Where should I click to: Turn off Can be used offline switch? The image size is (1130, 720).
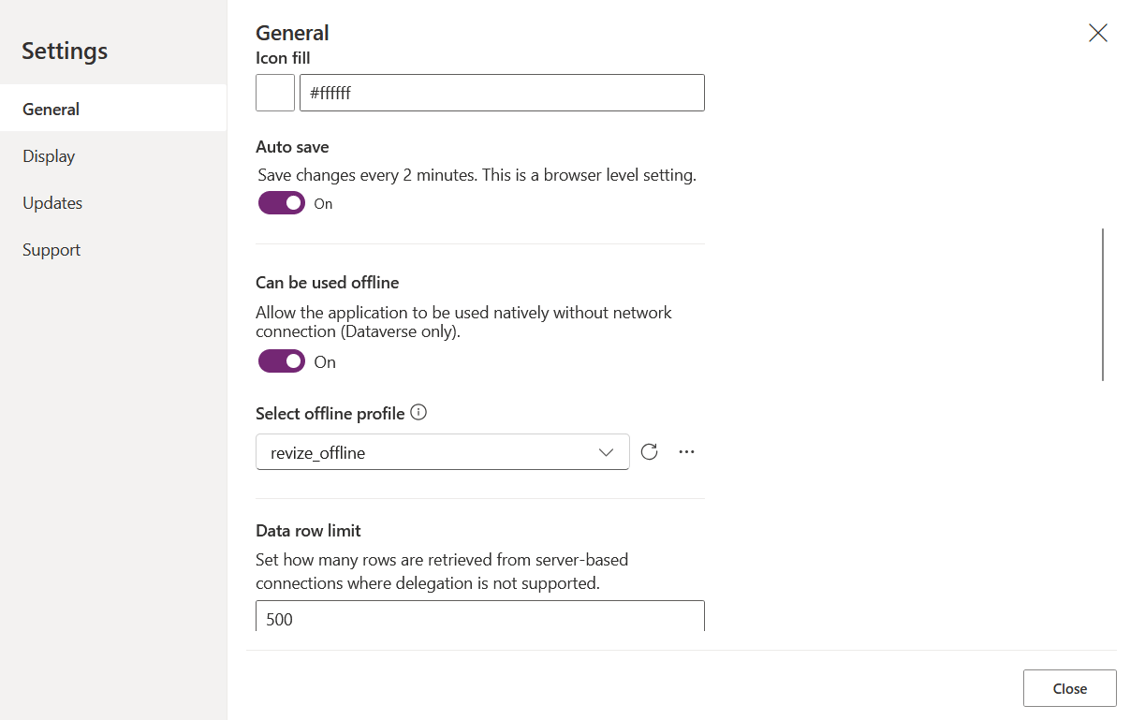(281, 361)
